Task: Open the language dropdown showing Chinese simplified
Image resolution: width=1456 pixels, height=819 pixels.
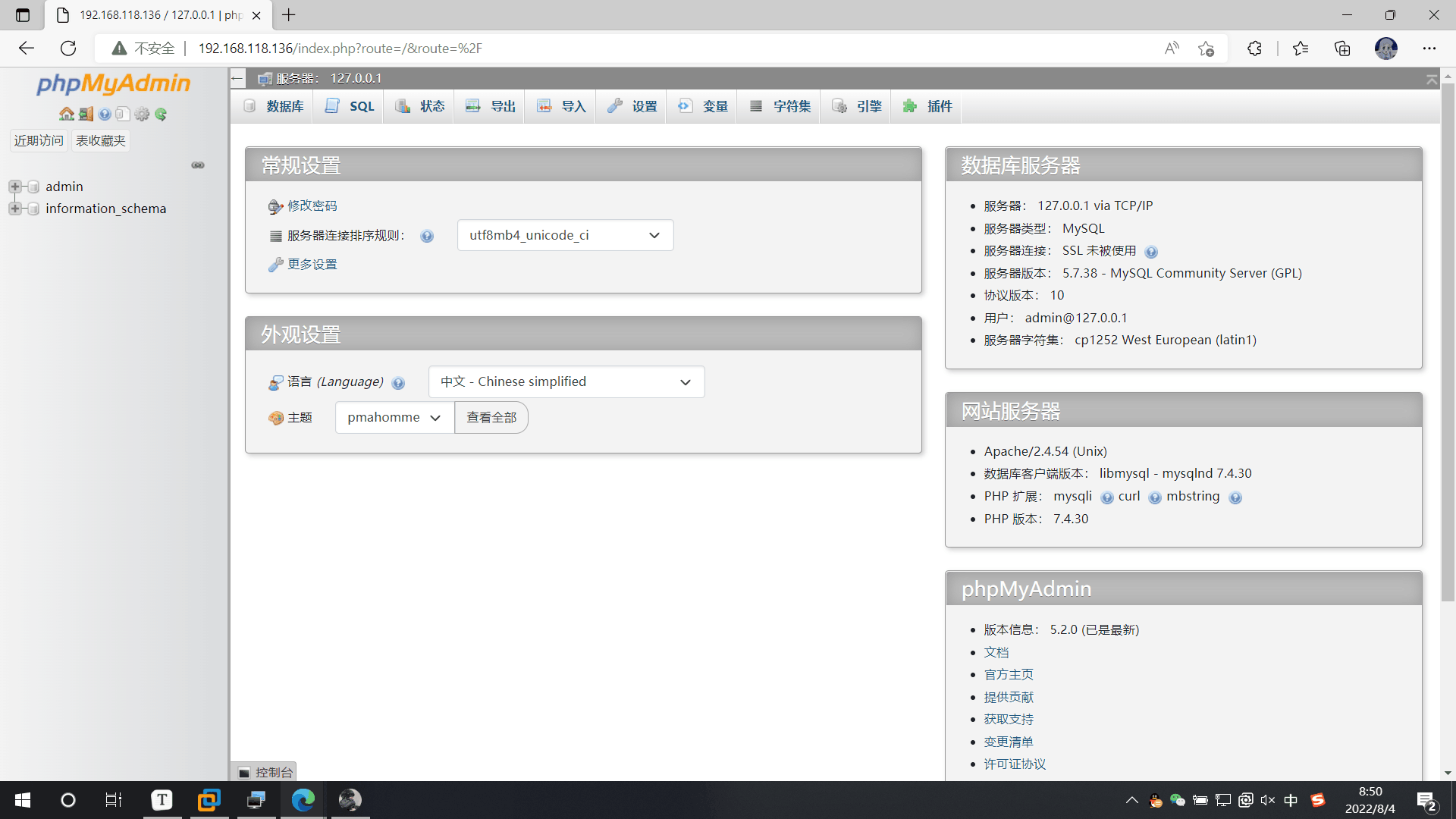Action: [x=566, y=382]
